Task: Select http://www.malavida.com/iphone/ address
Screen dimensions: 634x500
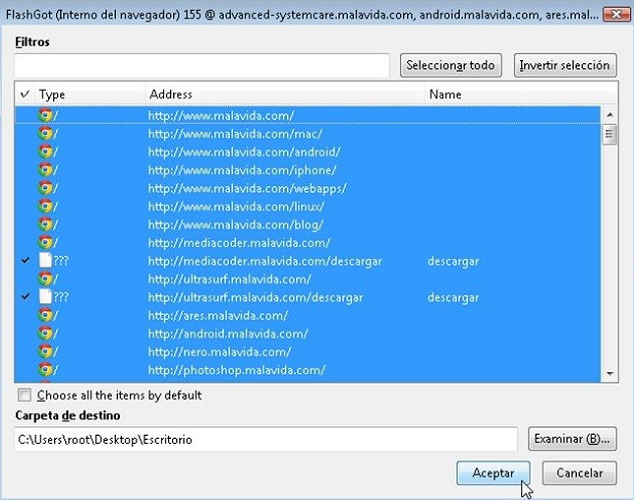Action: point(242,170)
